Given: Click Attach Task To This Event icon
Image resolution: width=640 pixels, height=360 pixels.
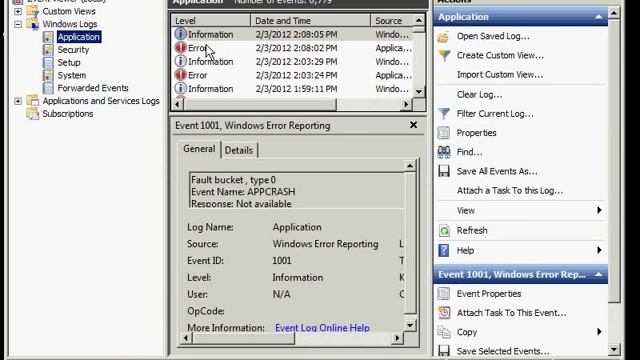Looking at the screenshot, I should [x=444, y=313].
